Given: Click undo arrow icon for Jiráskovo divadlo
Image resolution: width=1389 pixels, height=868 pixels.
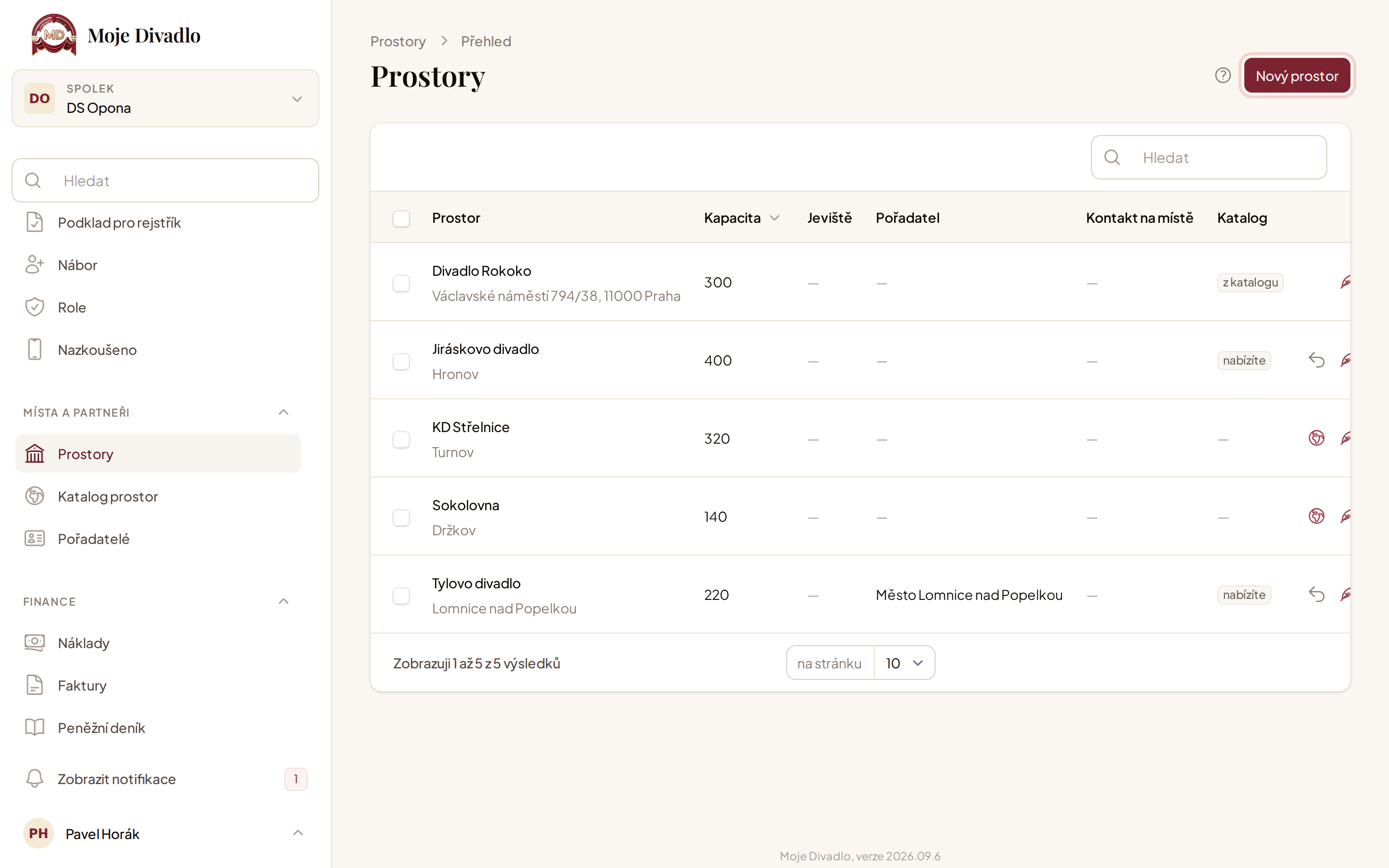Looking at the screenshot, I should (x=1316, y=361).
